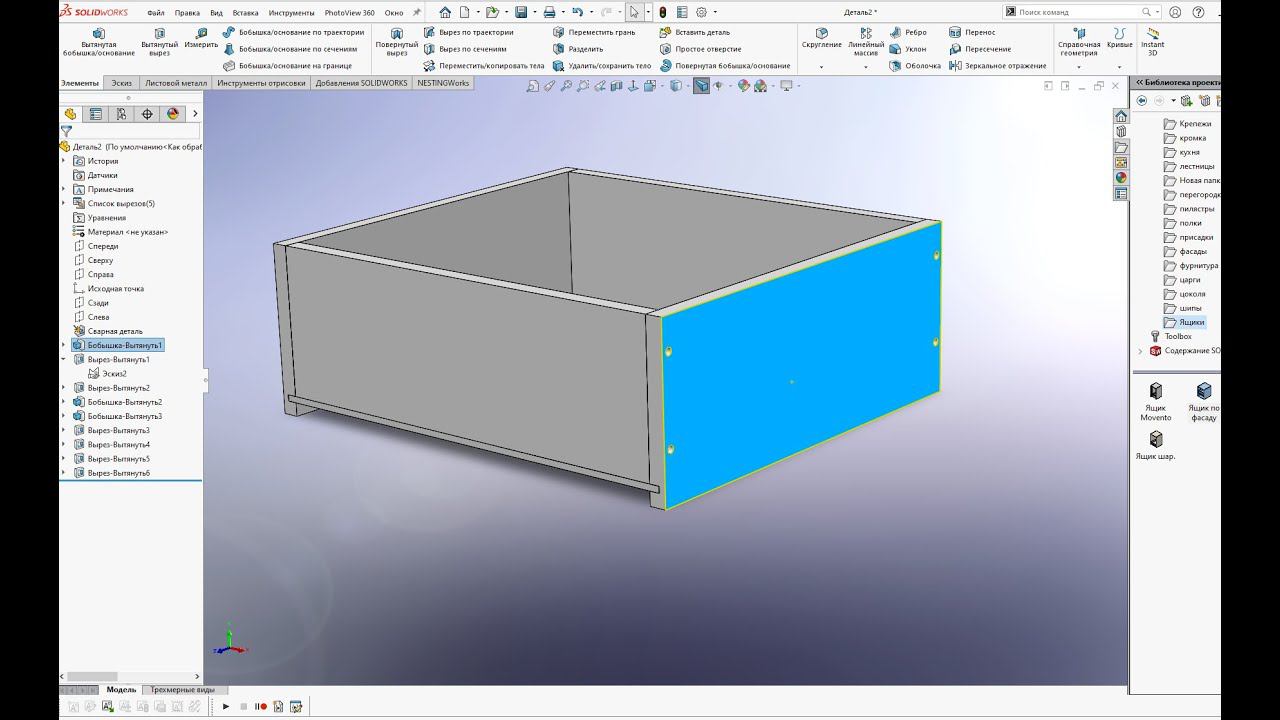Switch to PropertyManager panel tab icon
This screenshot has width=1280, height=720.
tap(96, 114)
